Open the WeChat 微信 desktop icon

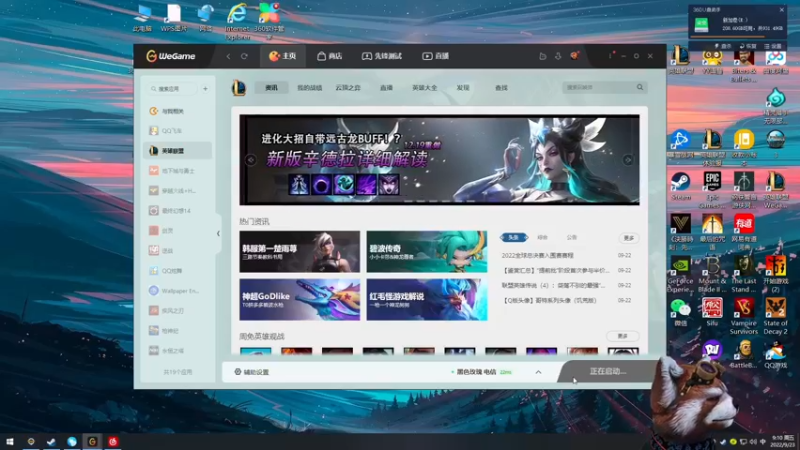click(680, 312)
